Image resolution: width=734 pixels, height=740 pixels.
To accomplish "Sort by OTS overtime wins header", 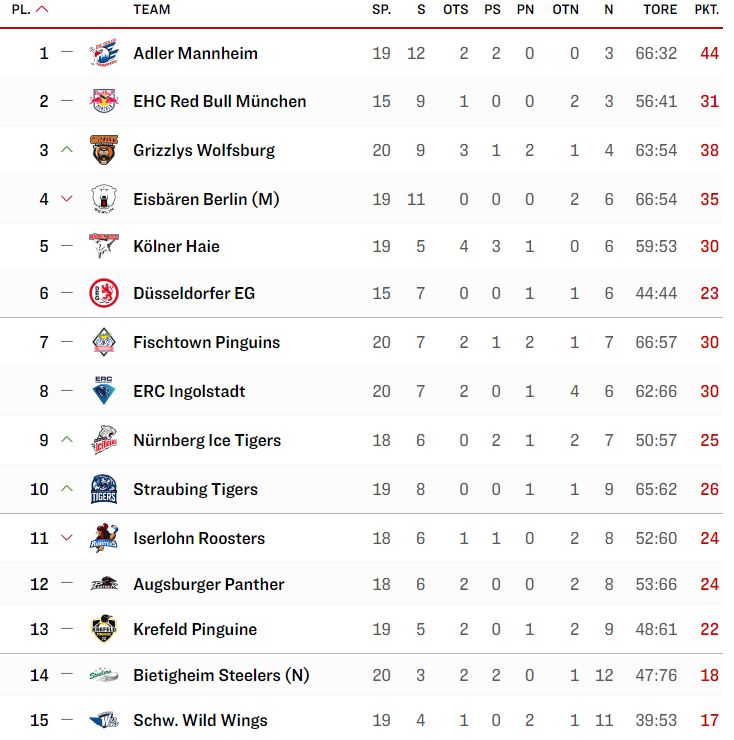I will click(456, 9).
